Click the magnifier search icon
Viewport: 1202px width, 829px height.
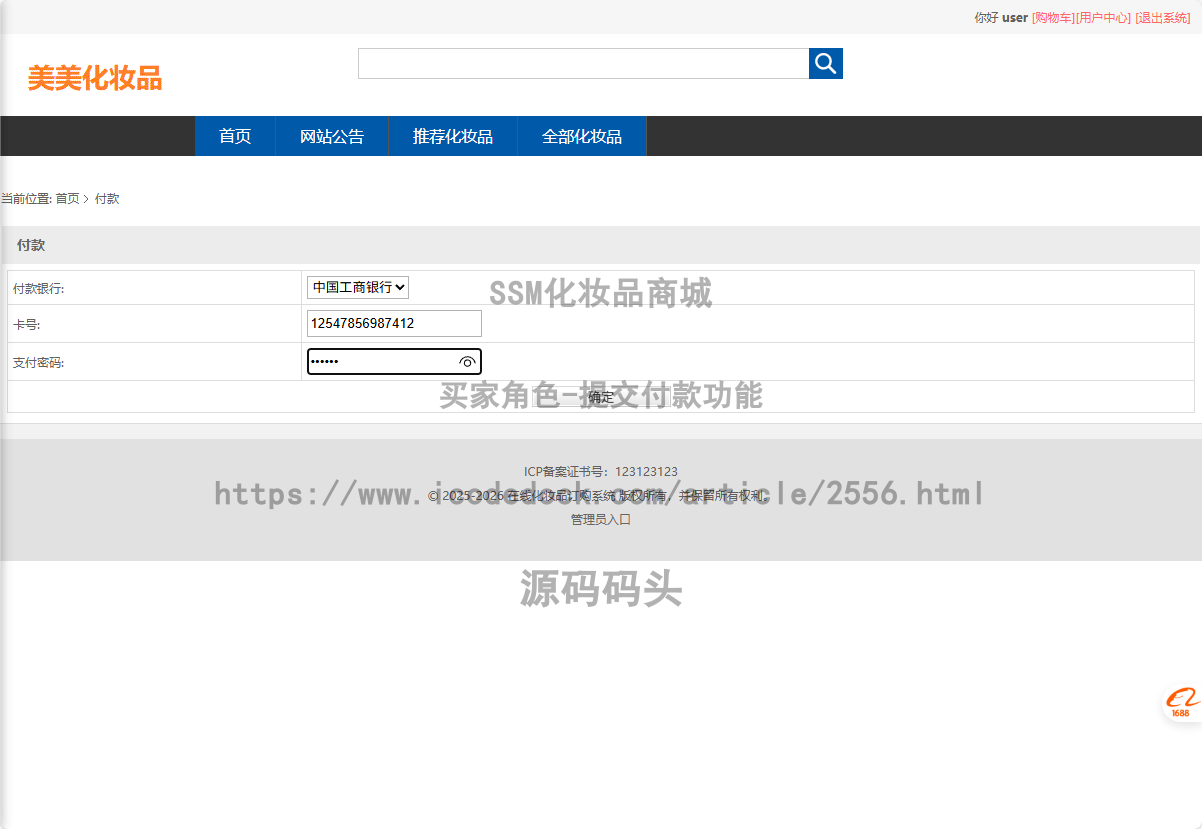(x=825, y=64)
